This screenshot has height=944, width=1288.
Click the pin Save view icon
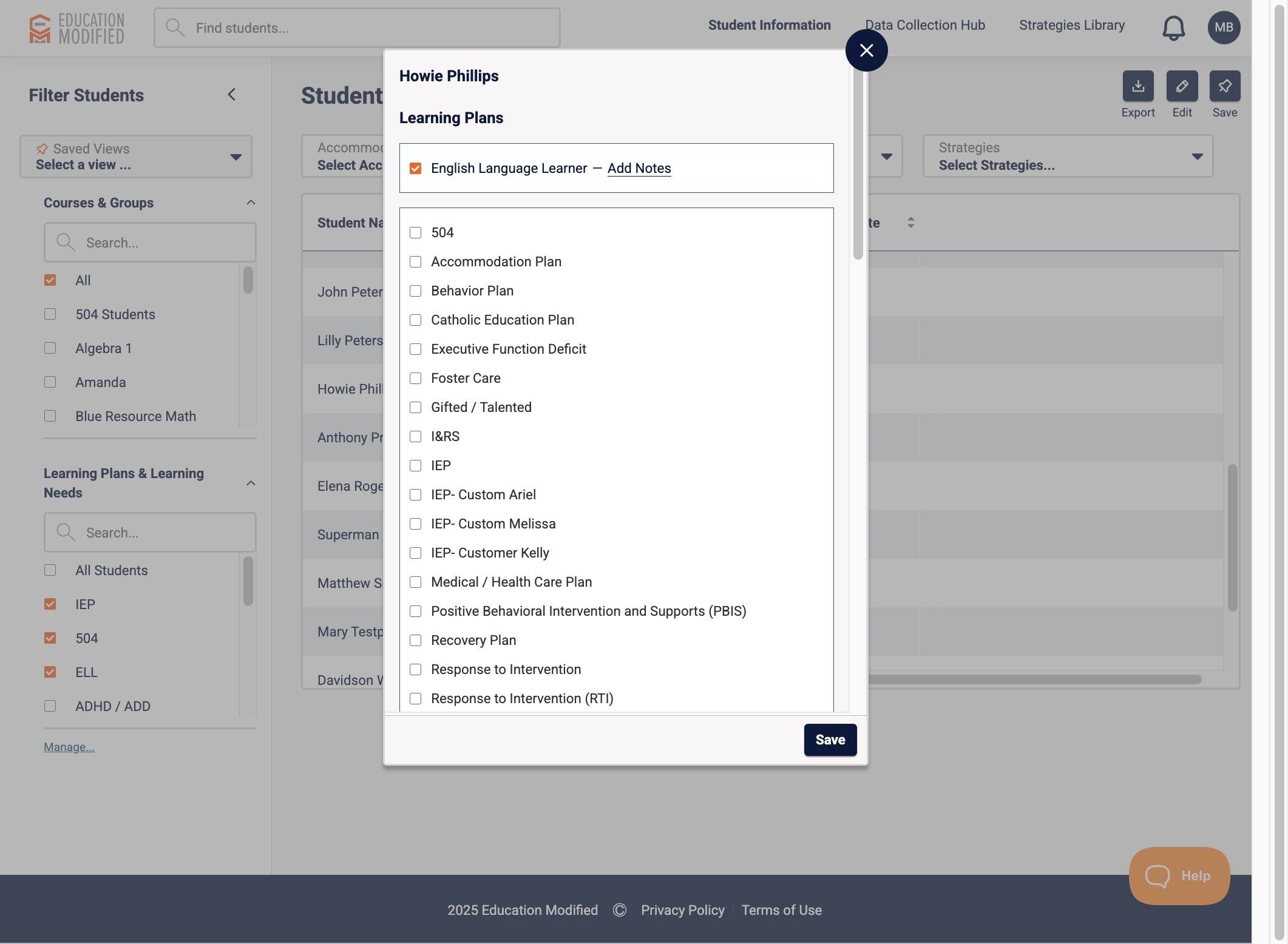1224,87
